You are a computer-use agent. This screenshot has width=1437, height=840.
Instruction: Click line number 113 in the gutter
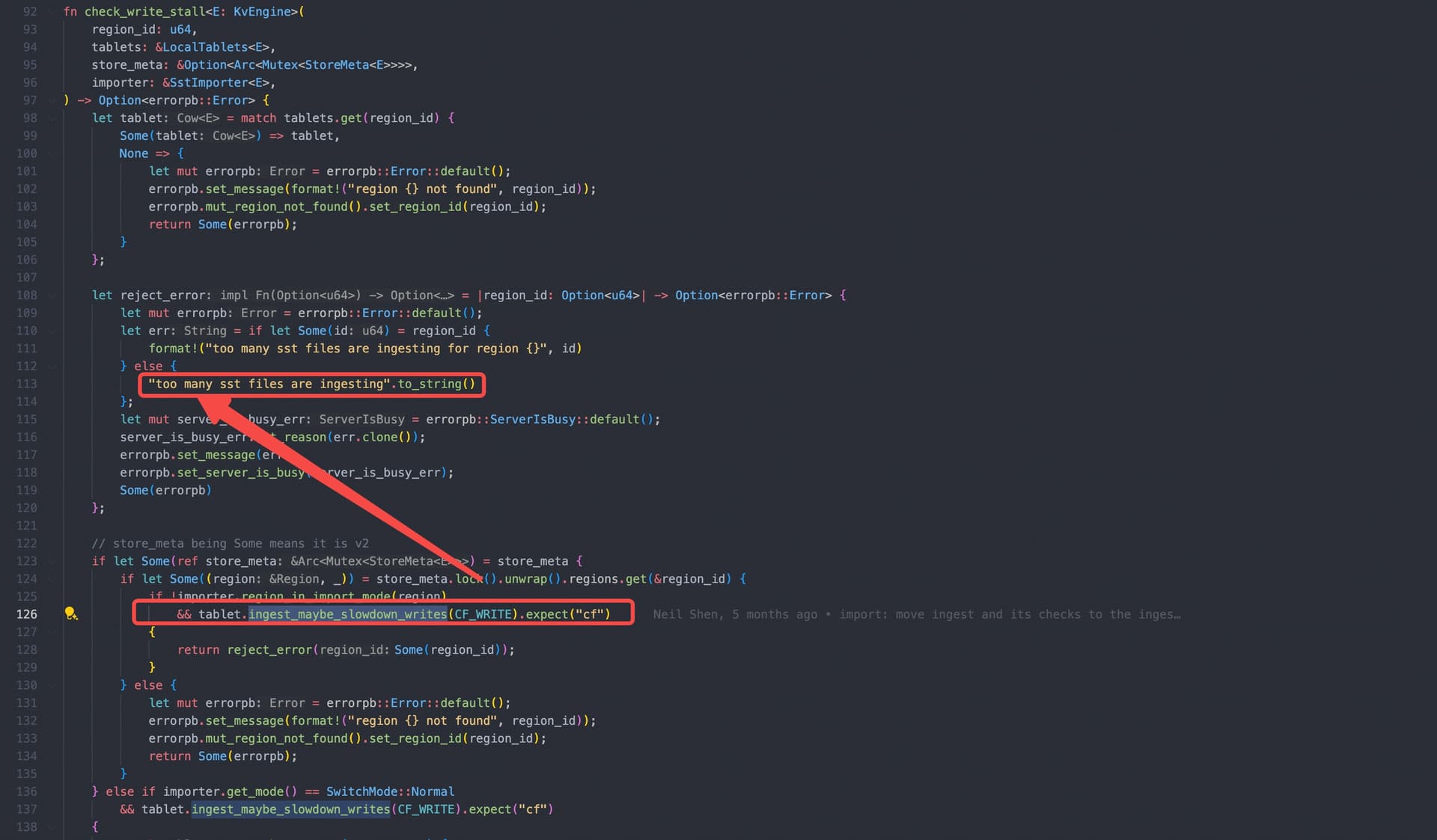click(x=27, y=384)
